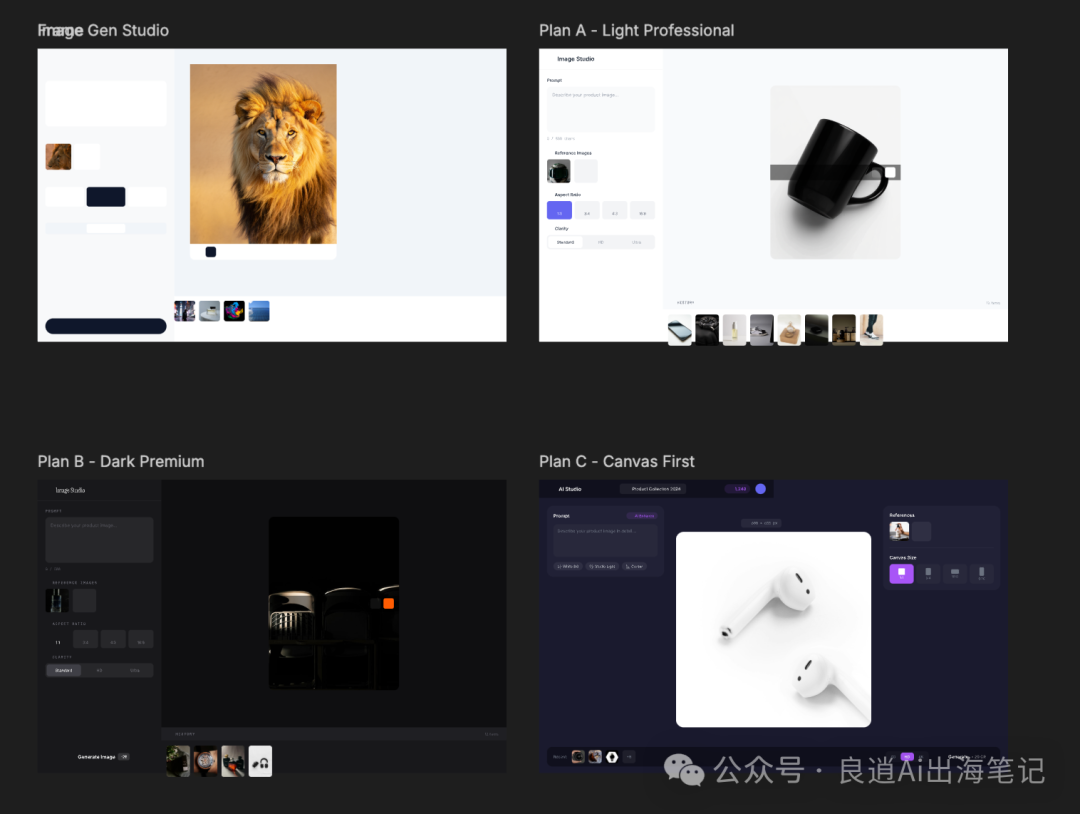Select the orange square on Plan B preview
Image resolution: width=1080 pixels, height=814 pixels.
(x=388, y=603)
